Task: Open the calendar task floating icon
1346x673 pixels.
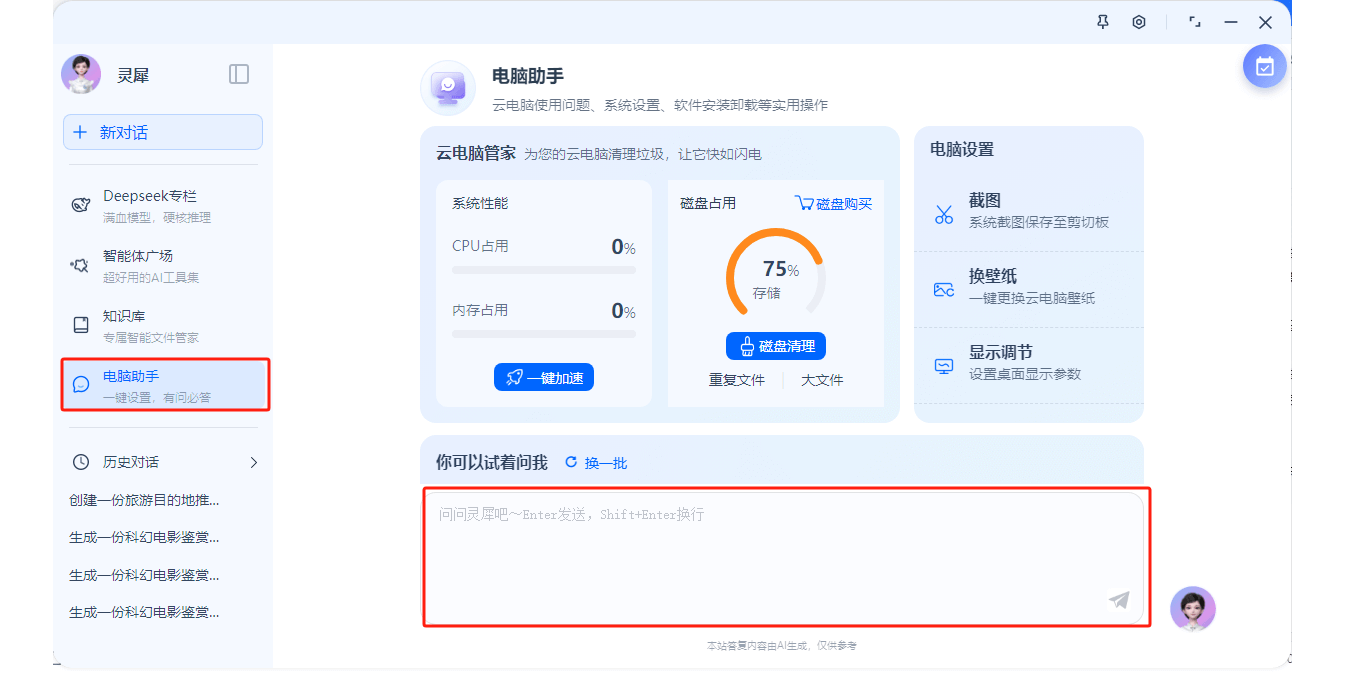Action: point(1264,67)
